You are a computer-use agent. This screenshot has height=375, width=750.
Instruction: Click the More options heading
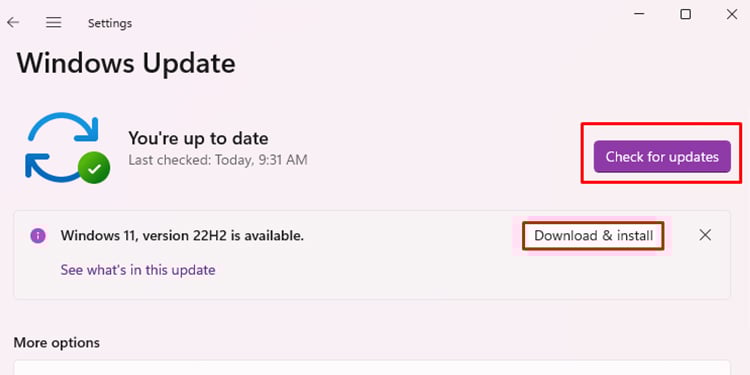56,342
